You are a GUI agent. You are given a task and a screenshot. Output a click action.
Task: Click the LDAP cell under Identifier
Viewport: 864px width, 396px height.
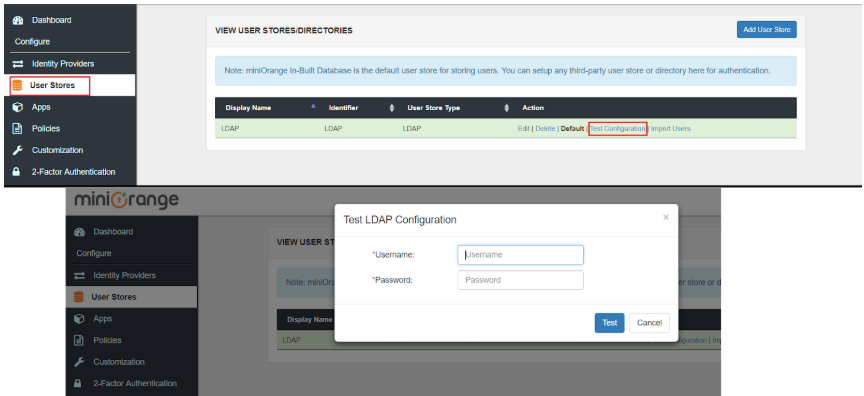(333, 129)
